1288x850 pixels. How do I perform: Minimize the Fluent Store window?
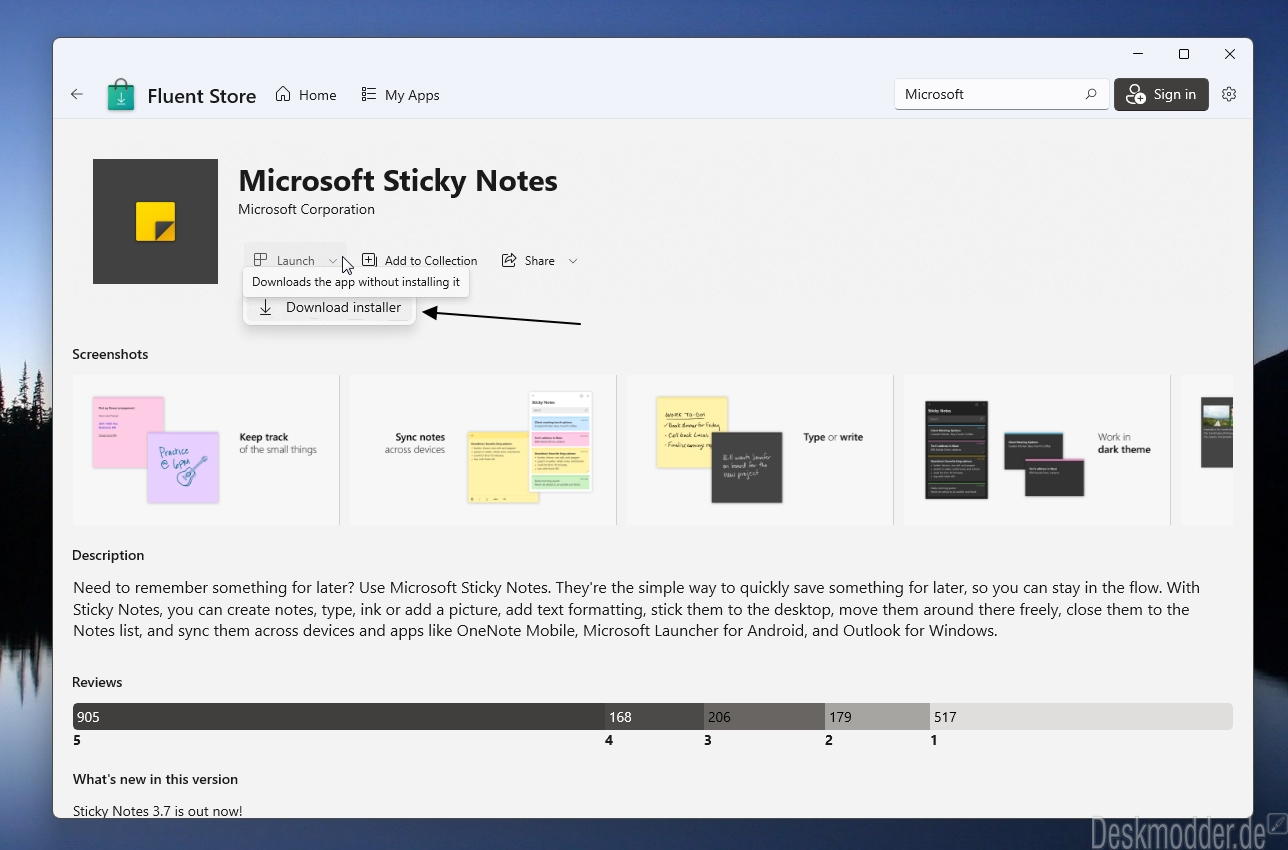[x=1138, y=54]
